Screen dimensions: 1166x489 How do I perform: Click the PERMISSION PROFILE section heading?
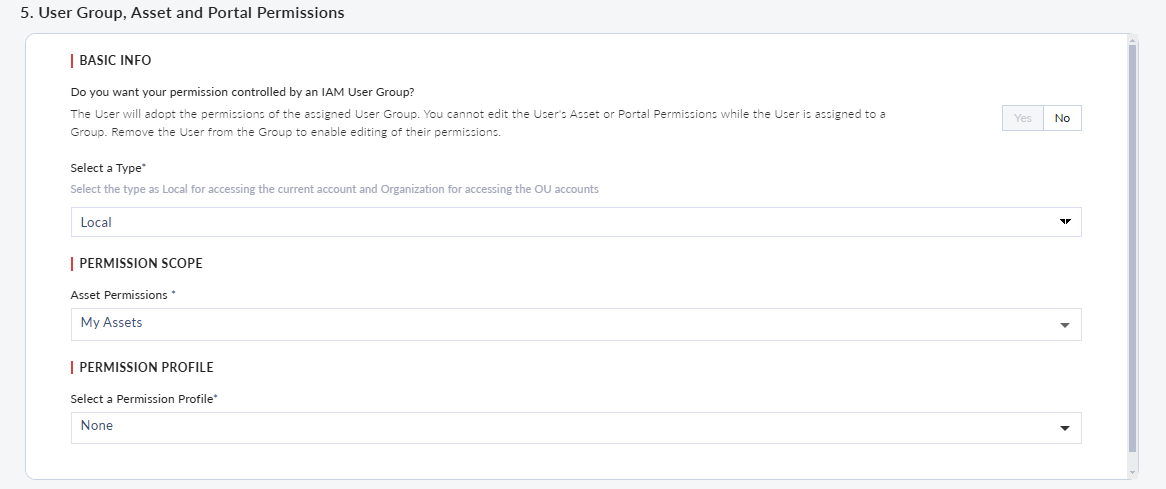pyautogui.click(x=146, y=367)
